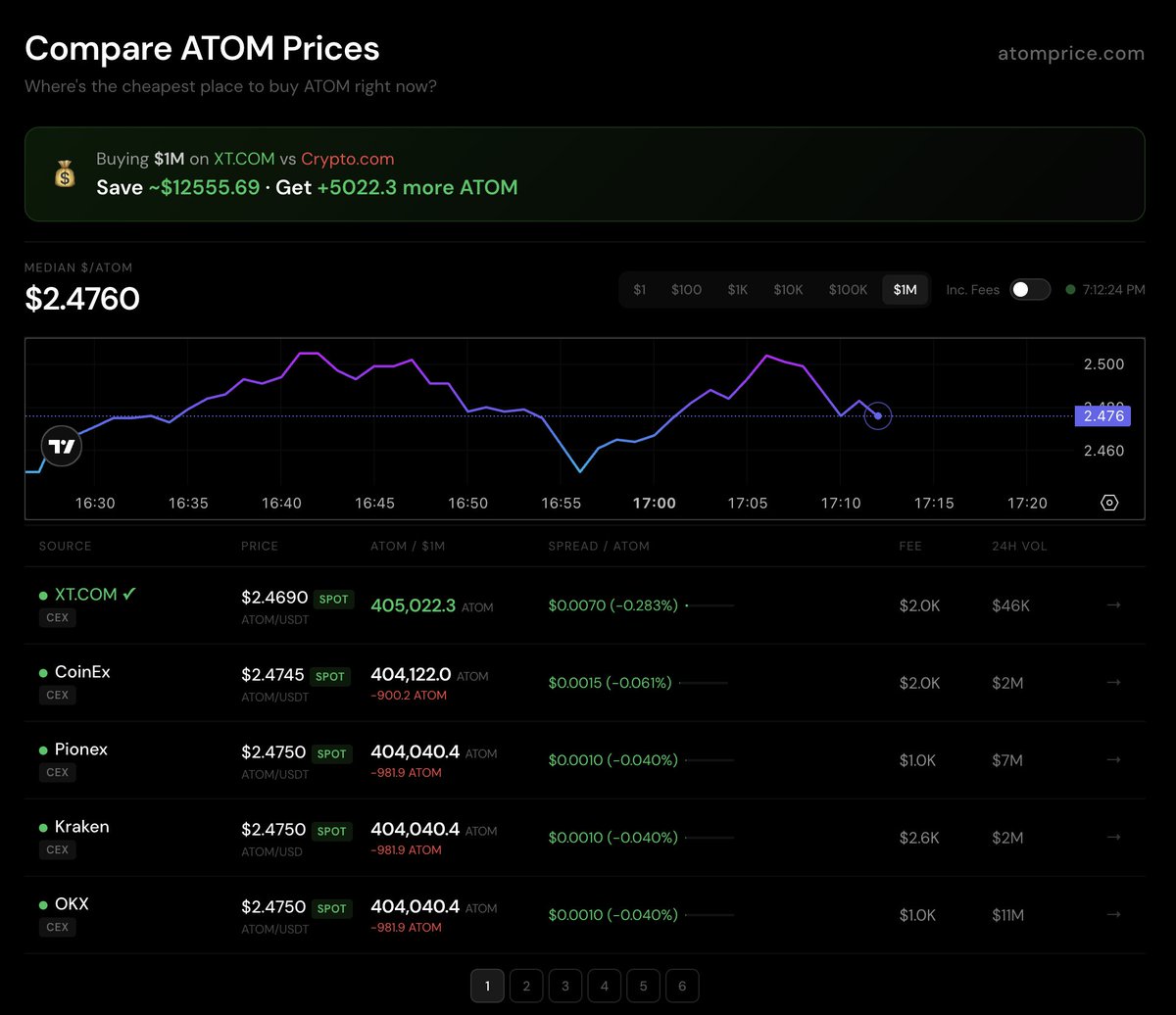Viewport: 1176px width, 1015px height.
Task: Click the 2.476 price label on chart axis
Action: 1102,416
